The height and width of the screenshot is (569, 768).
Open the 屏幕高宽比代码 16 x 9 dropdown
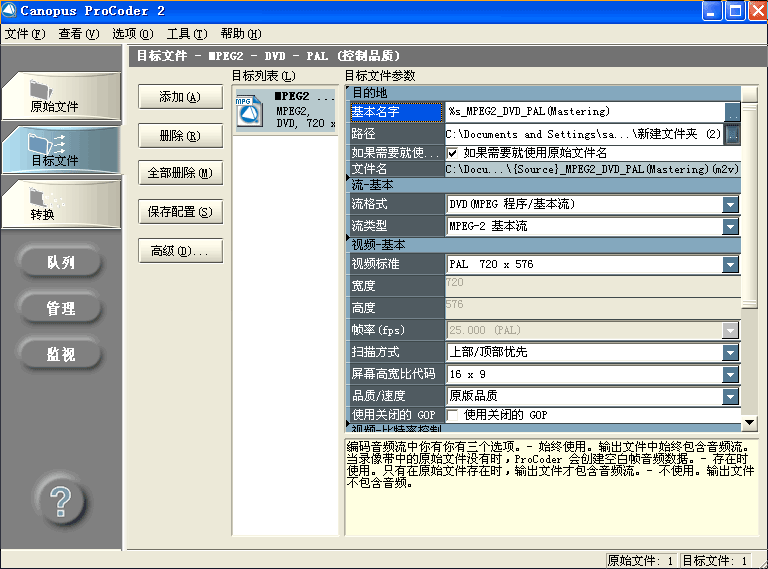(x=730, y=375)
